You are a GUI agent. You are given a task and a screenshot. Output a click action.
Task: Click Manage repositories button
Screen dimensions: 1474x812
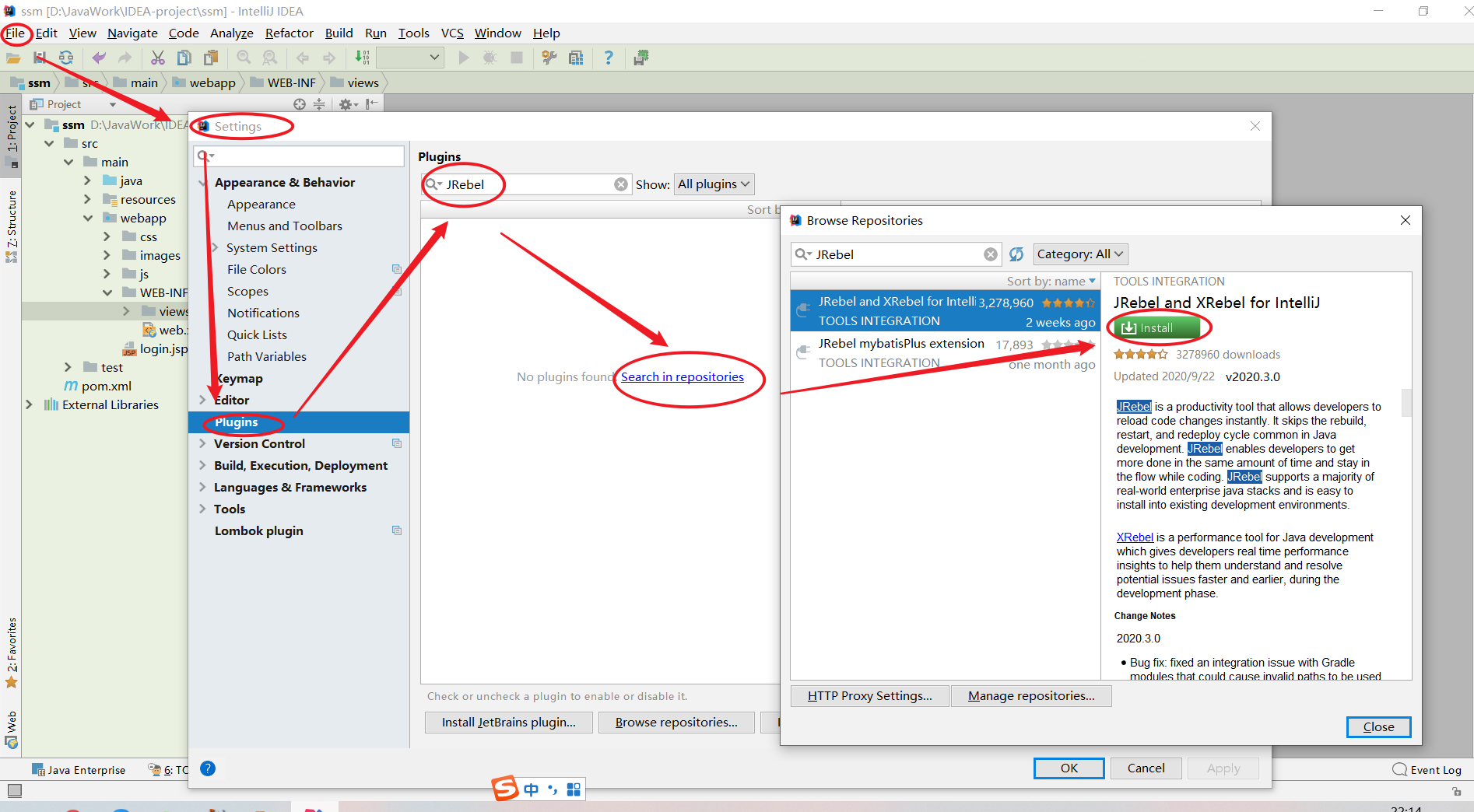pos(1031,696)
